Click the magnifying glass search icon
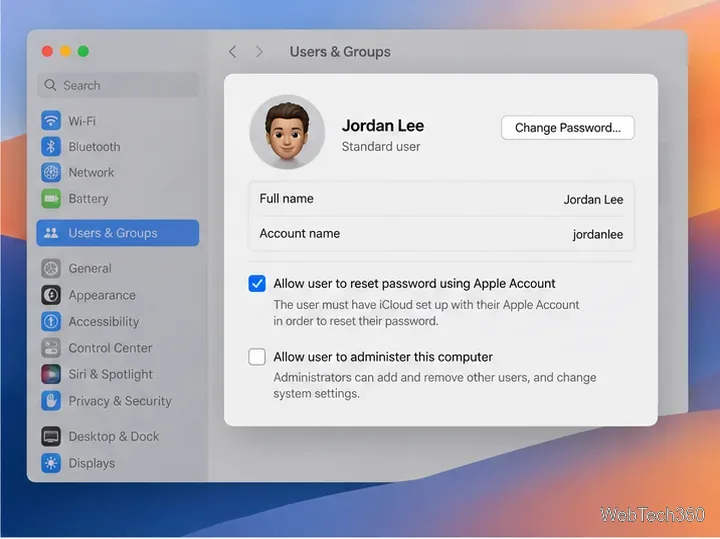 click(50, 85)
